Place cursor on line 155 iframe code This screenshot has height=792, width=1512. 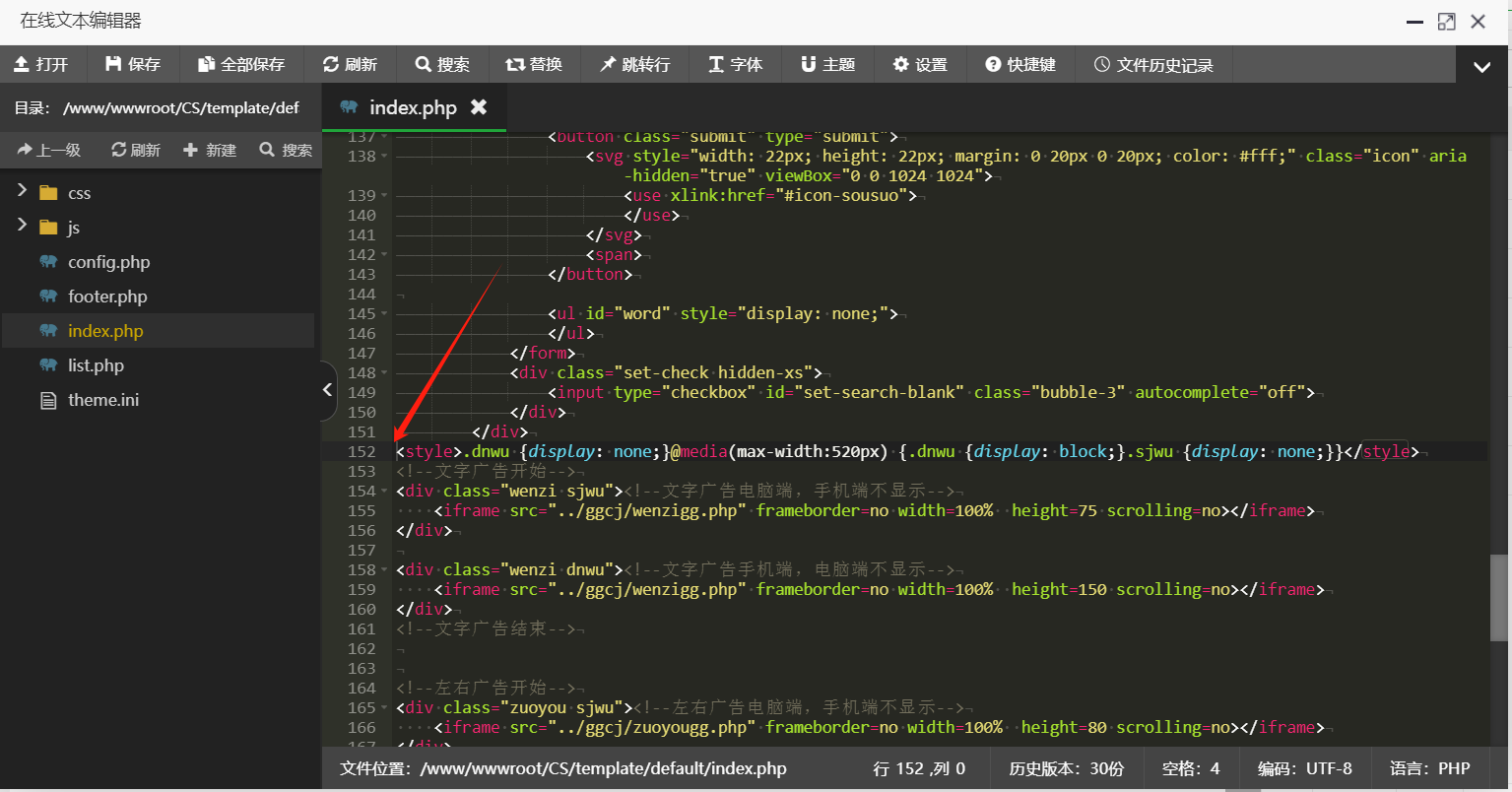875,510
